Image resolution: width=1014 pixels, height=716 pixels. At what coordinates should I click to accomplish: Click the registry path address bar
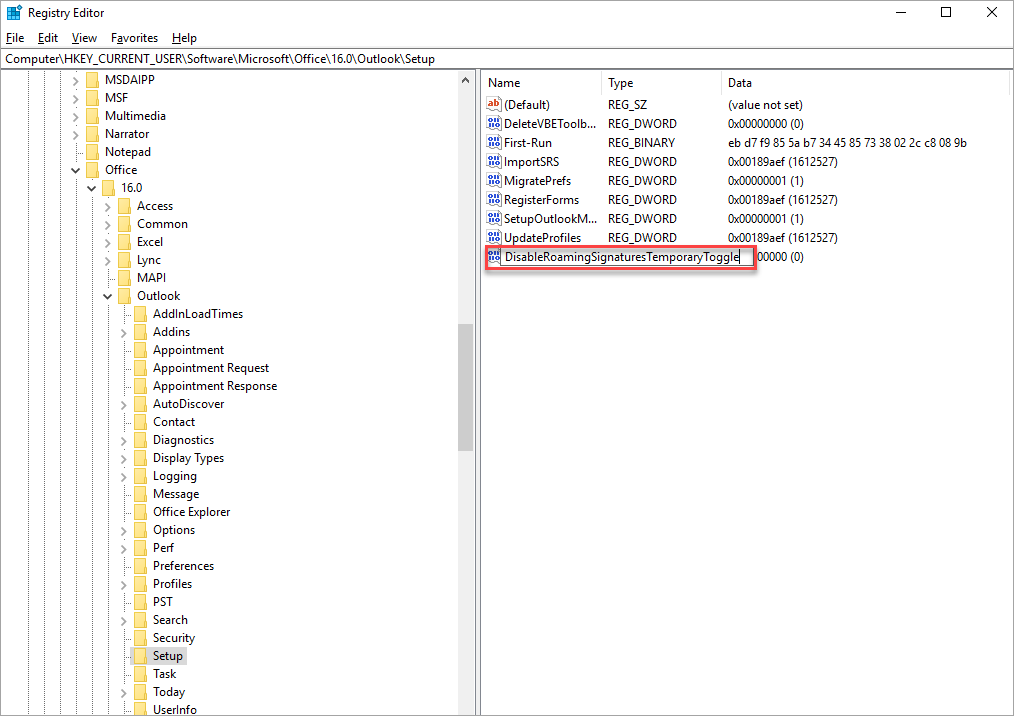coord(500,59)
